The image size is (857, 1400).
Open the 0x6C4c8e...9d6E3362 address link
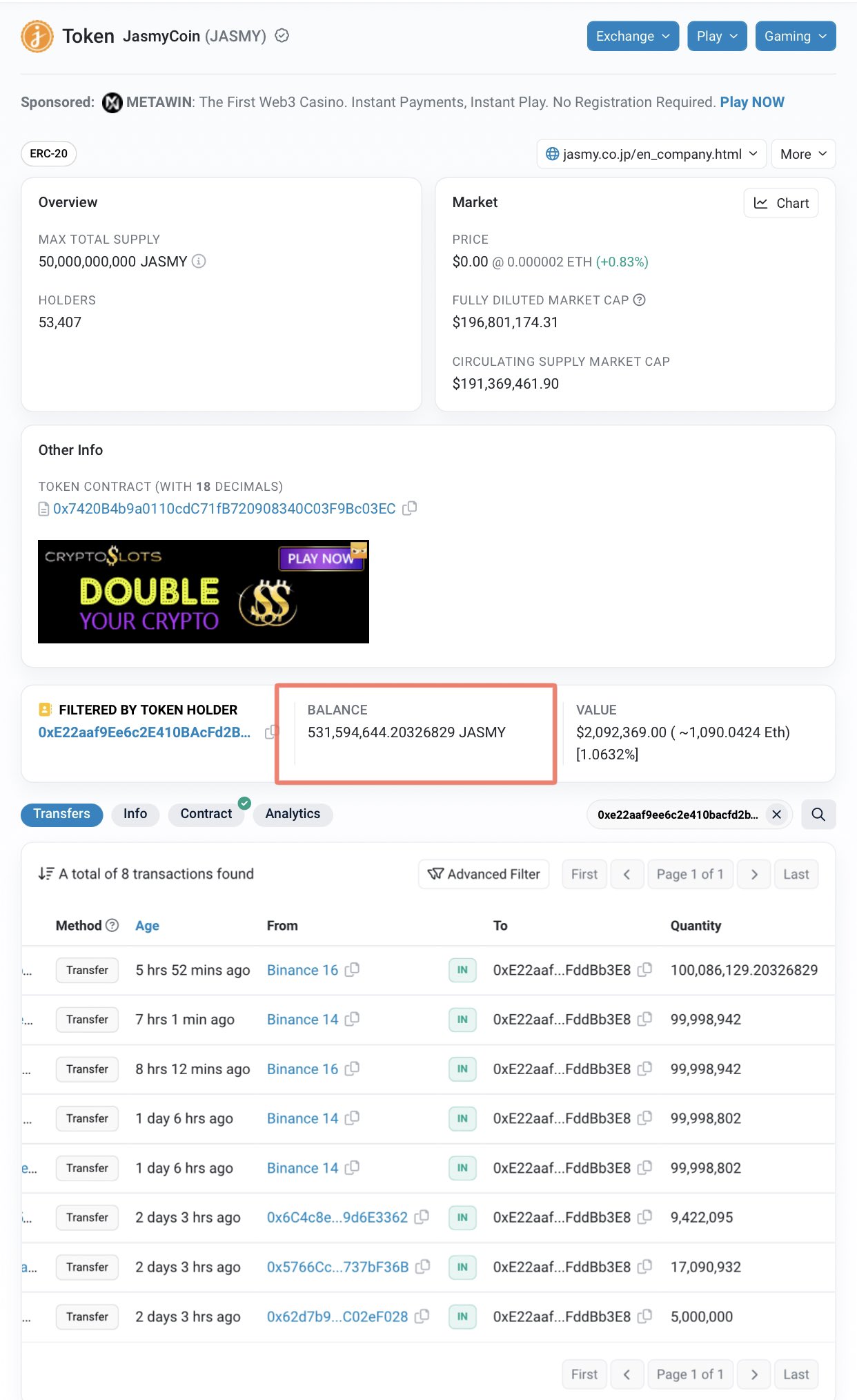tap(337, 1218)
